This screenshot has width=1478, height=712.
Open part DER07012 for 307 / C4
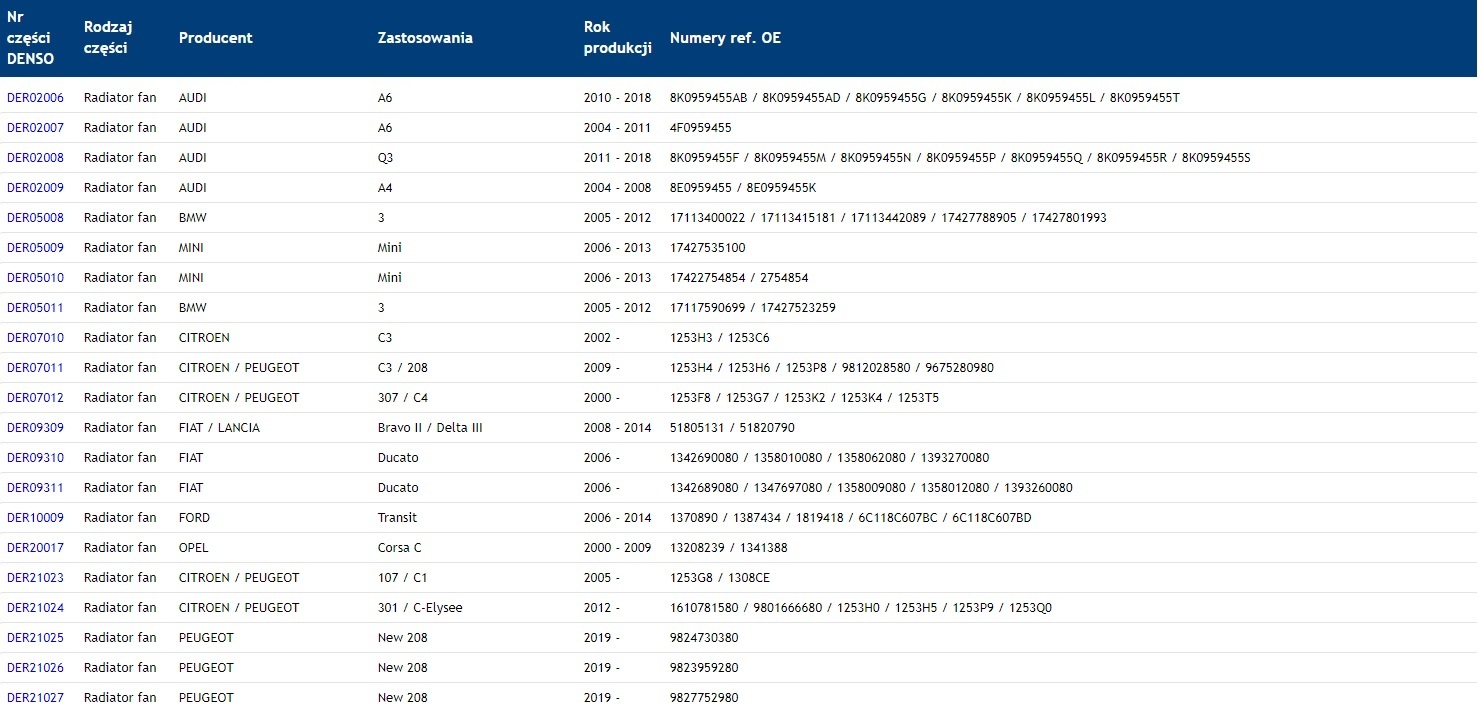(35, 398)
